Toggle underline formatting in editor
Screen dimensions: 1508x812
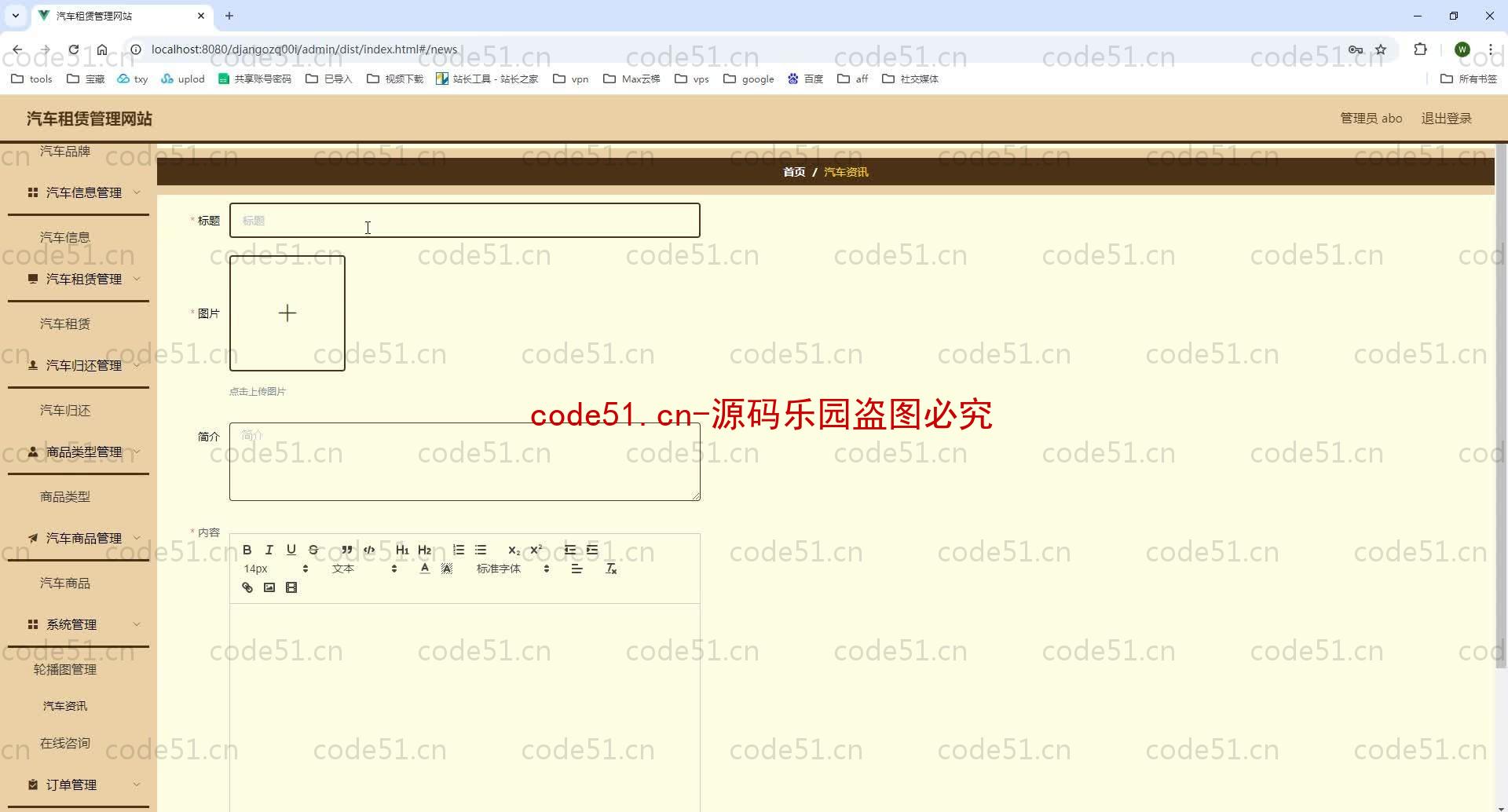(291, 550)
